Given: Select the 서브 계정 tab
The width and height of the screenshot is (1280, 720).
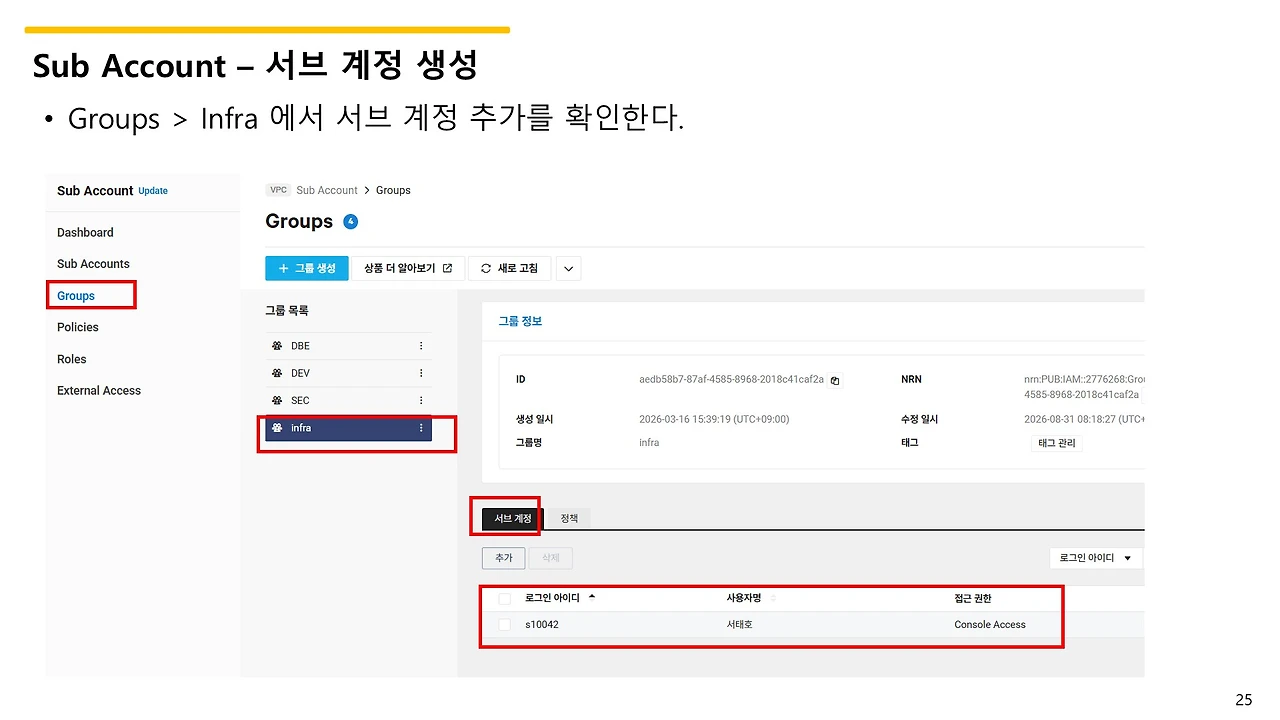Looking at the screenshot, I should click(x=513, y=518).
